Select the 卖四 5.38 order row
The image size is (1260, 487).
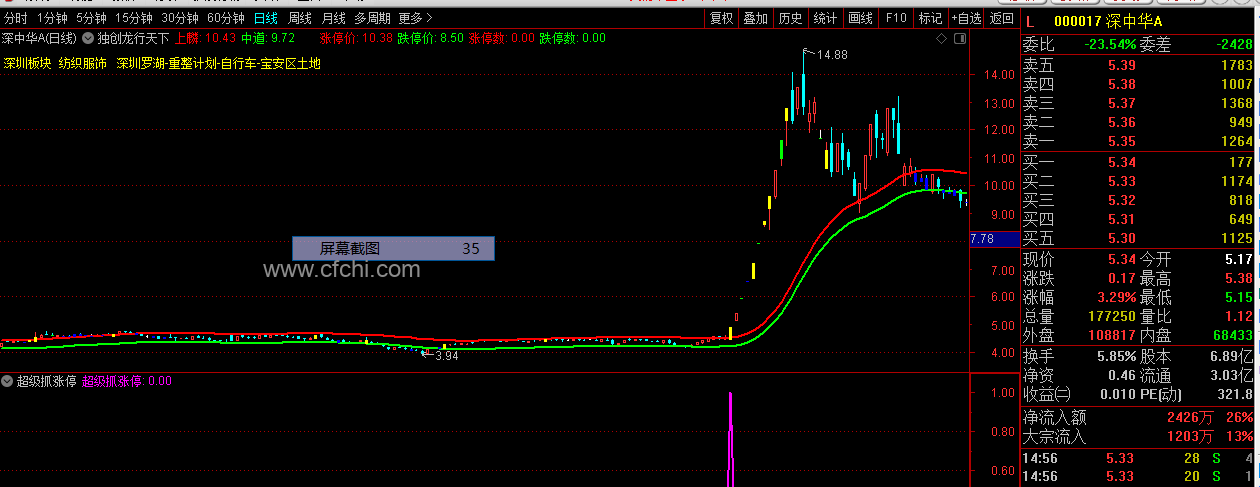(1138, 84)
